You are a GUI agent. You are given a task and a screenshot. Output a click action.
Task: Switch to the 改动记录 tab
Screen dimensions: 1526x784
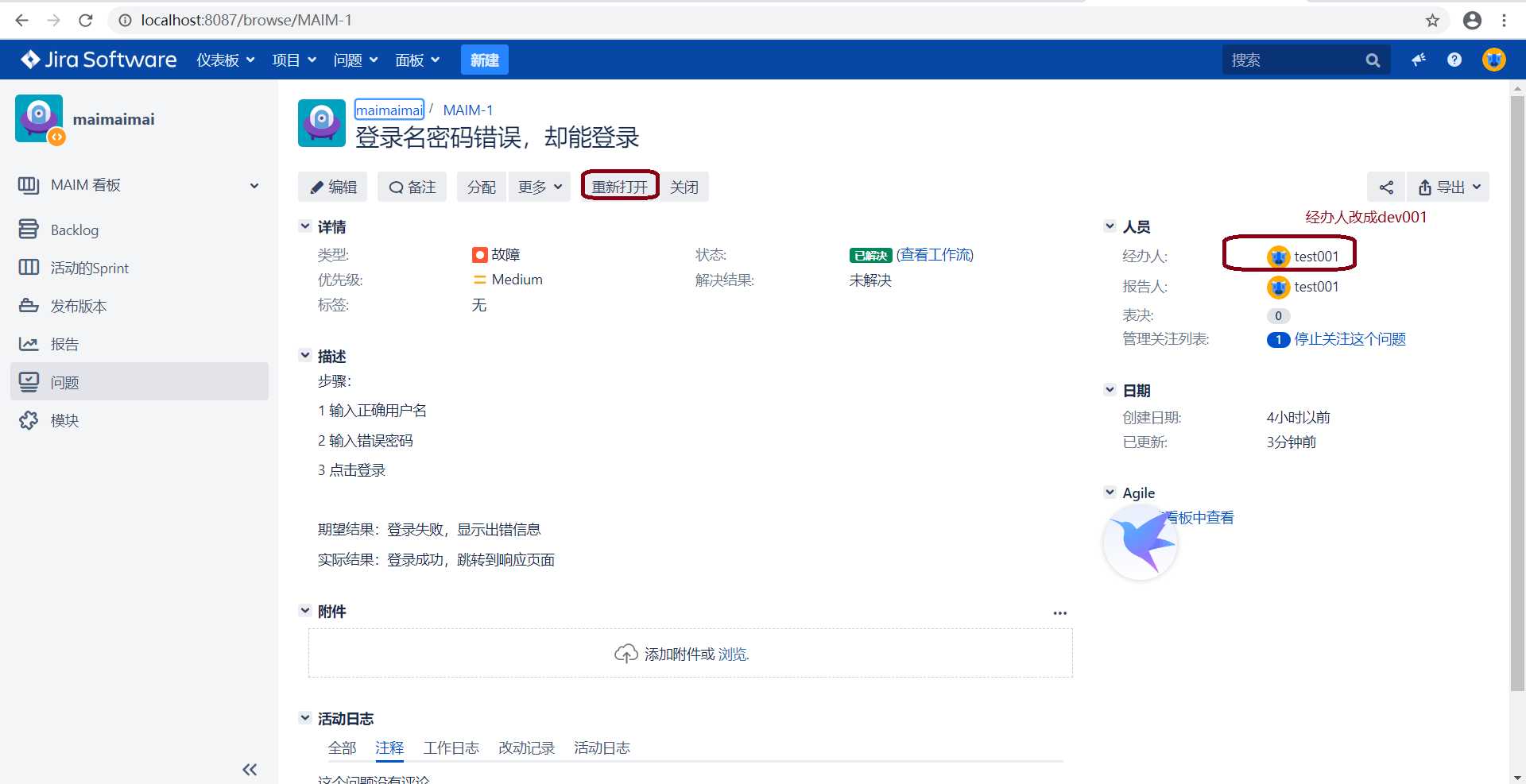526,747
